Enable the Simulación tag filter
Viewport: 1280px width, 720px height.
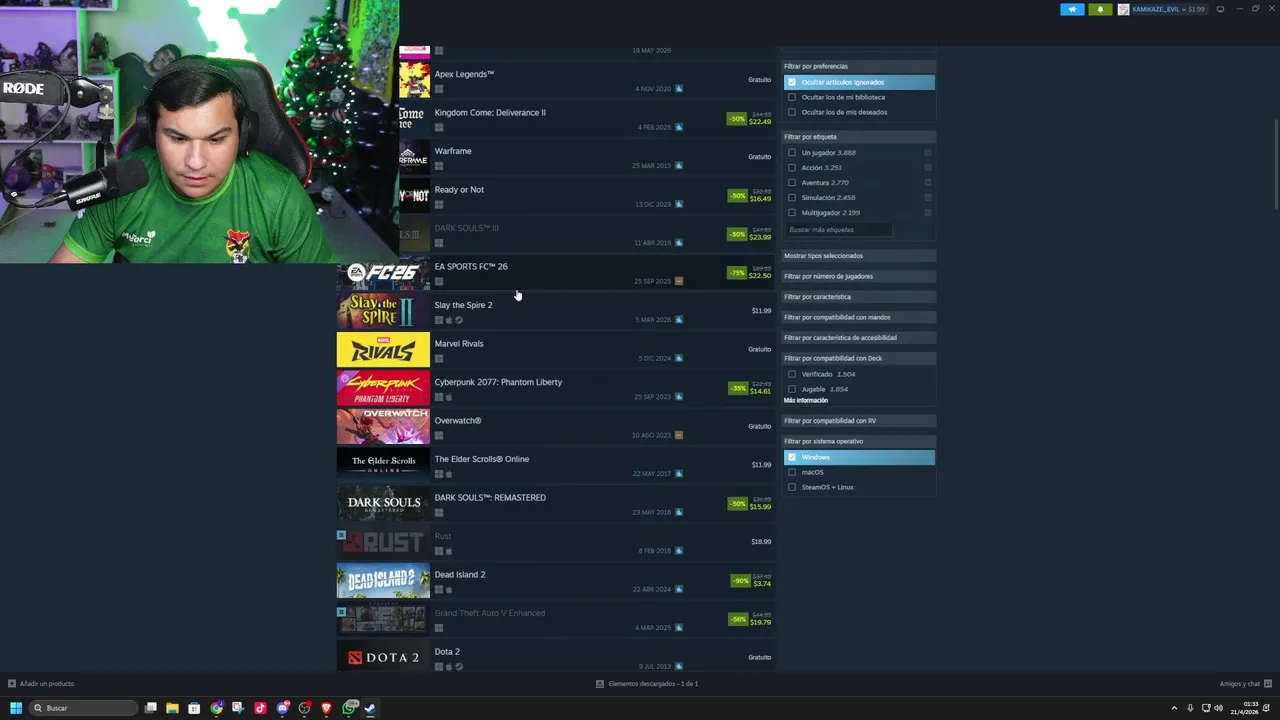(x=792, y=198)
